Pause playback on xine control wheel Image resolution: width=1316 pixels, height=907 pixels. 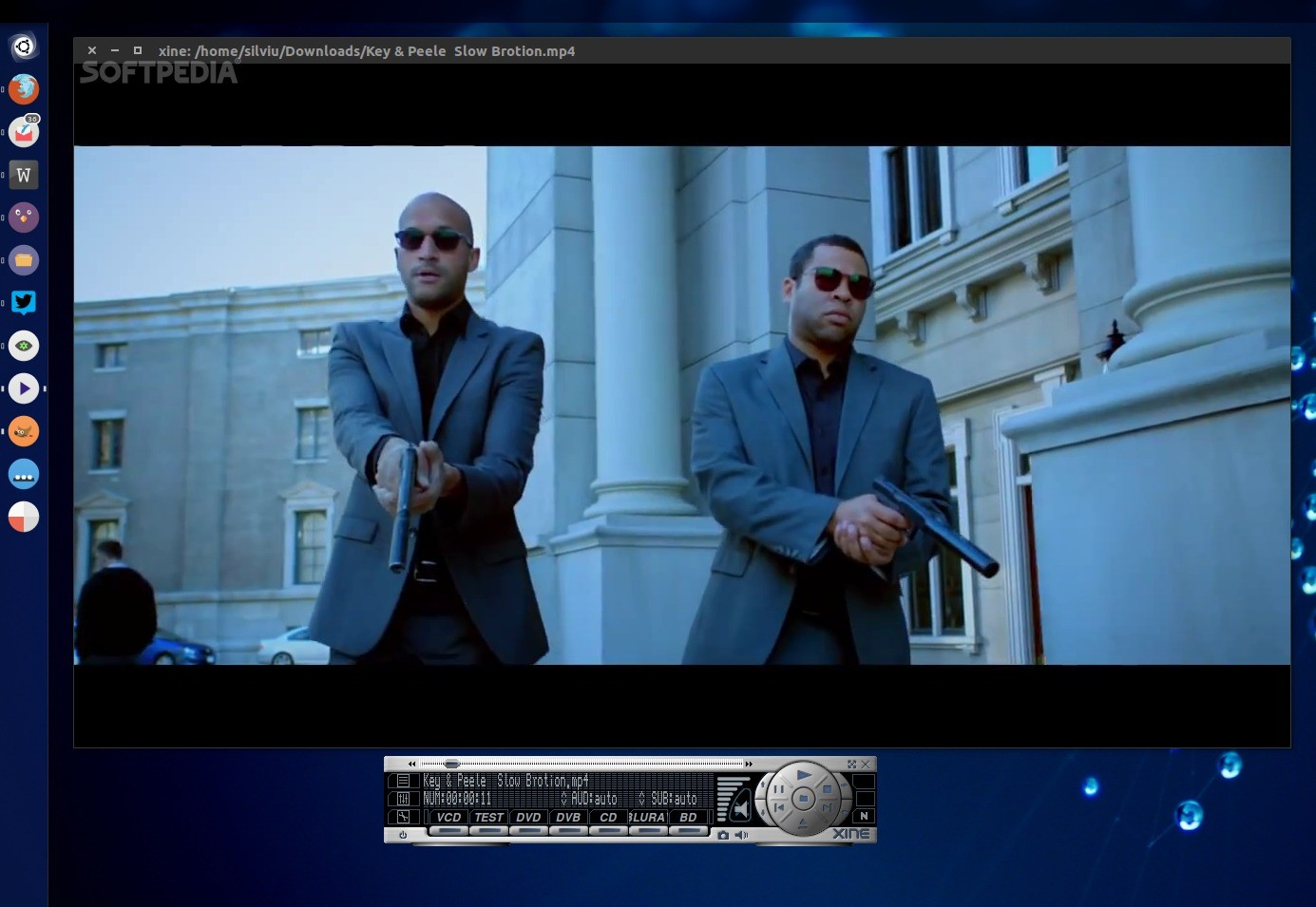[779, 790]
